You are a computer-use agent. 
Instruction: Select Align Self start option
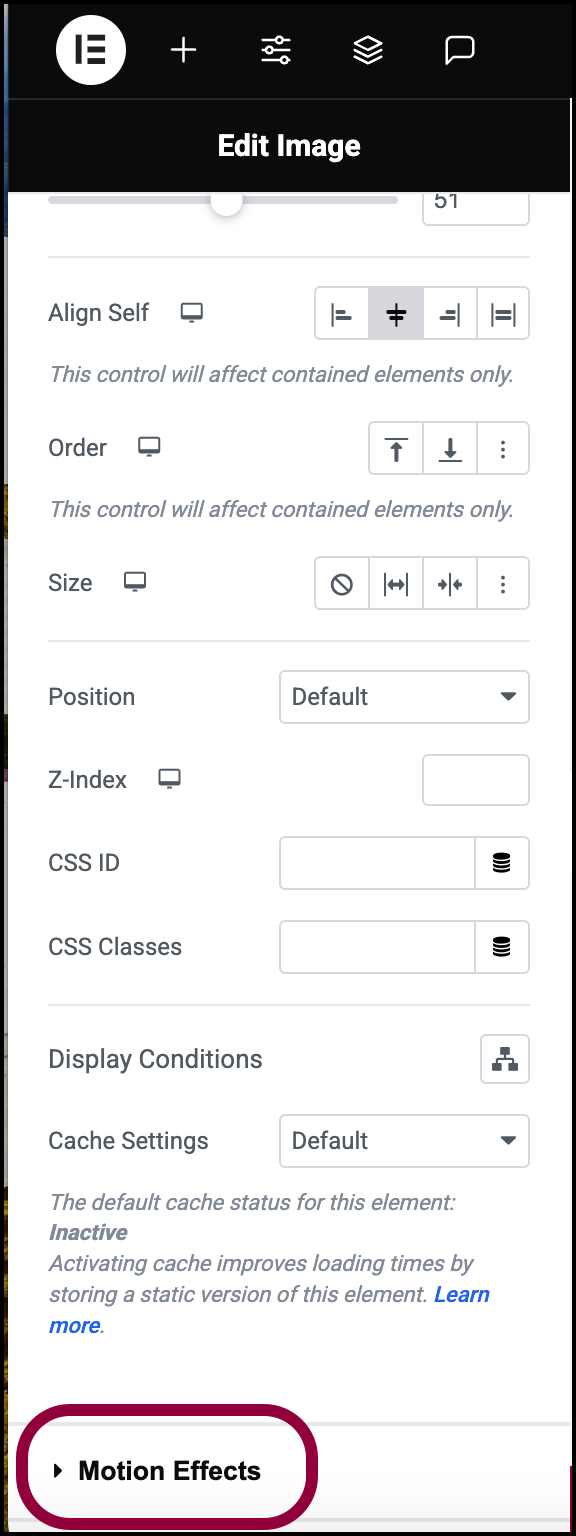[342, 314]
